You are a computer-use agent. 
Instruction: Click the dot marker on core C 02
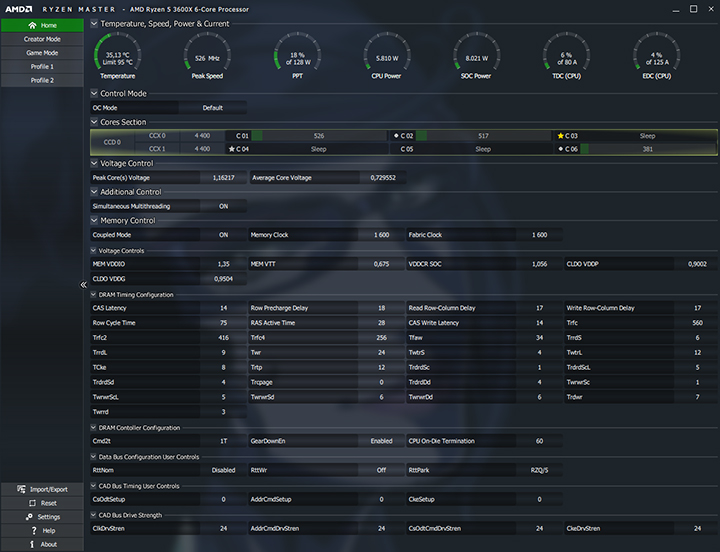tap(396, 136)
